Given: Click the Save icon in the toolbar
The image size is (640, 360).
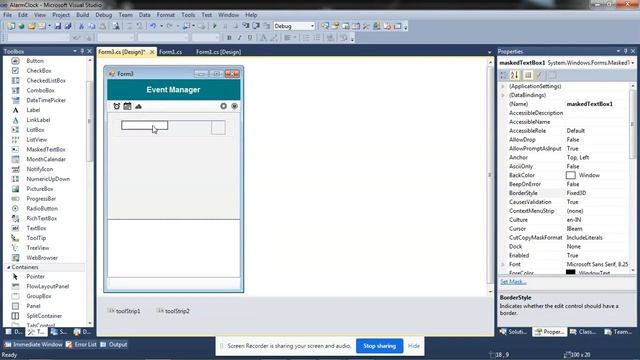Looking at the screenshot, I should [58, 26].
